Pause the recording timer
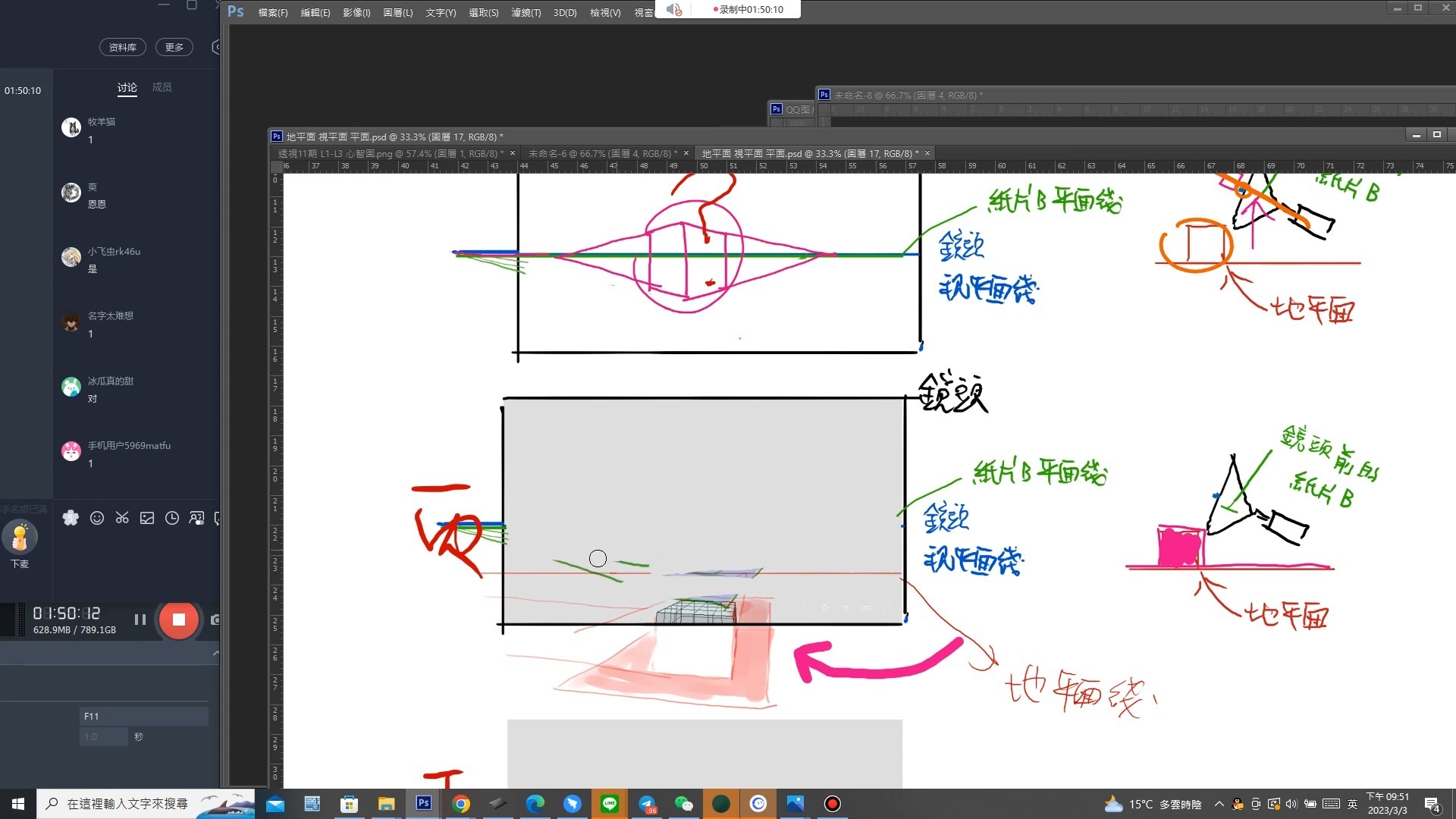Viewport: 1456px width, 819px height. coord(140,620)
